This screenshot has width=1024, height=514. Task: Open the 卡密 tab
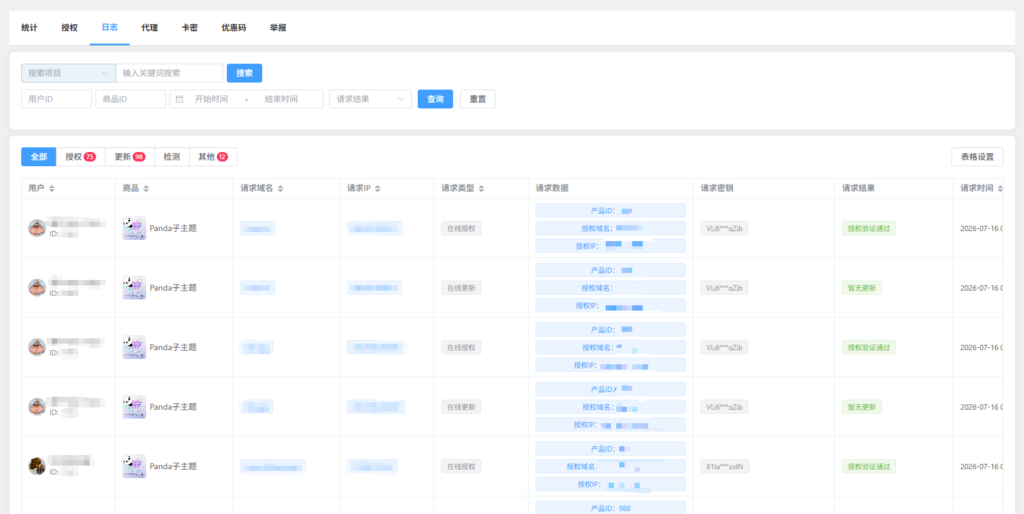coord(189,28)
